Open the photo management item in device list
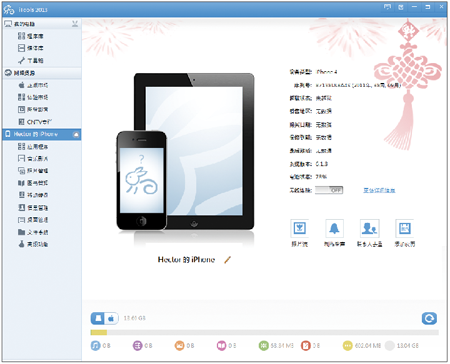The image size is (450, 364). 33,171
